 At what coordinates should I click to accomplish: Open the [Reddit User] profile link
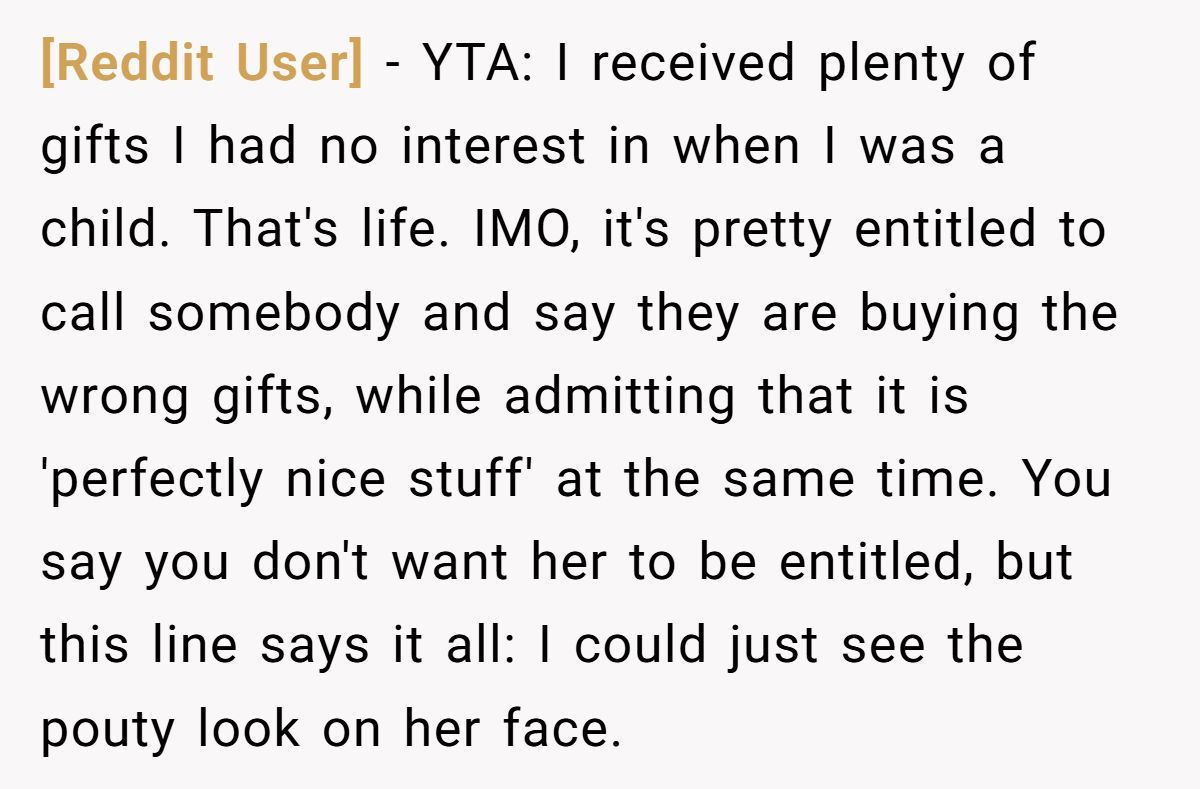[203, 65]
